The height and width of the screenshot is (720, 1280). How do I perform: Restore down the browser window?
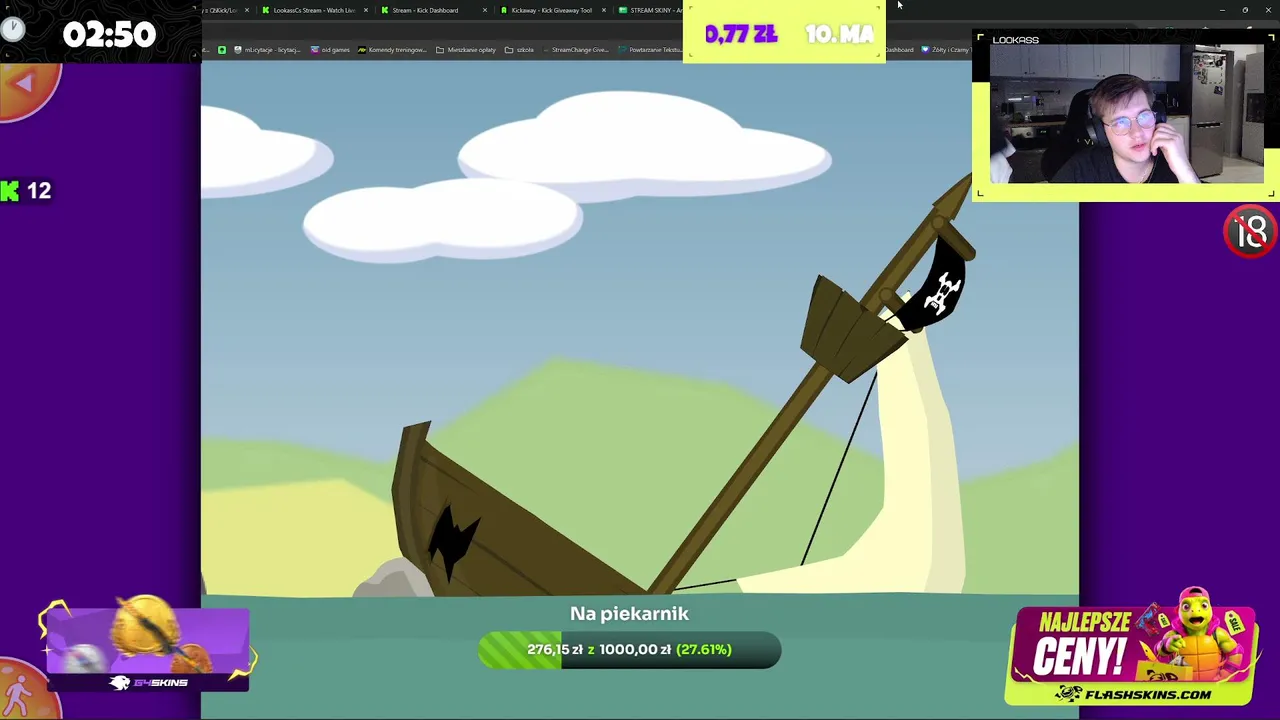tap(1245, 10)
